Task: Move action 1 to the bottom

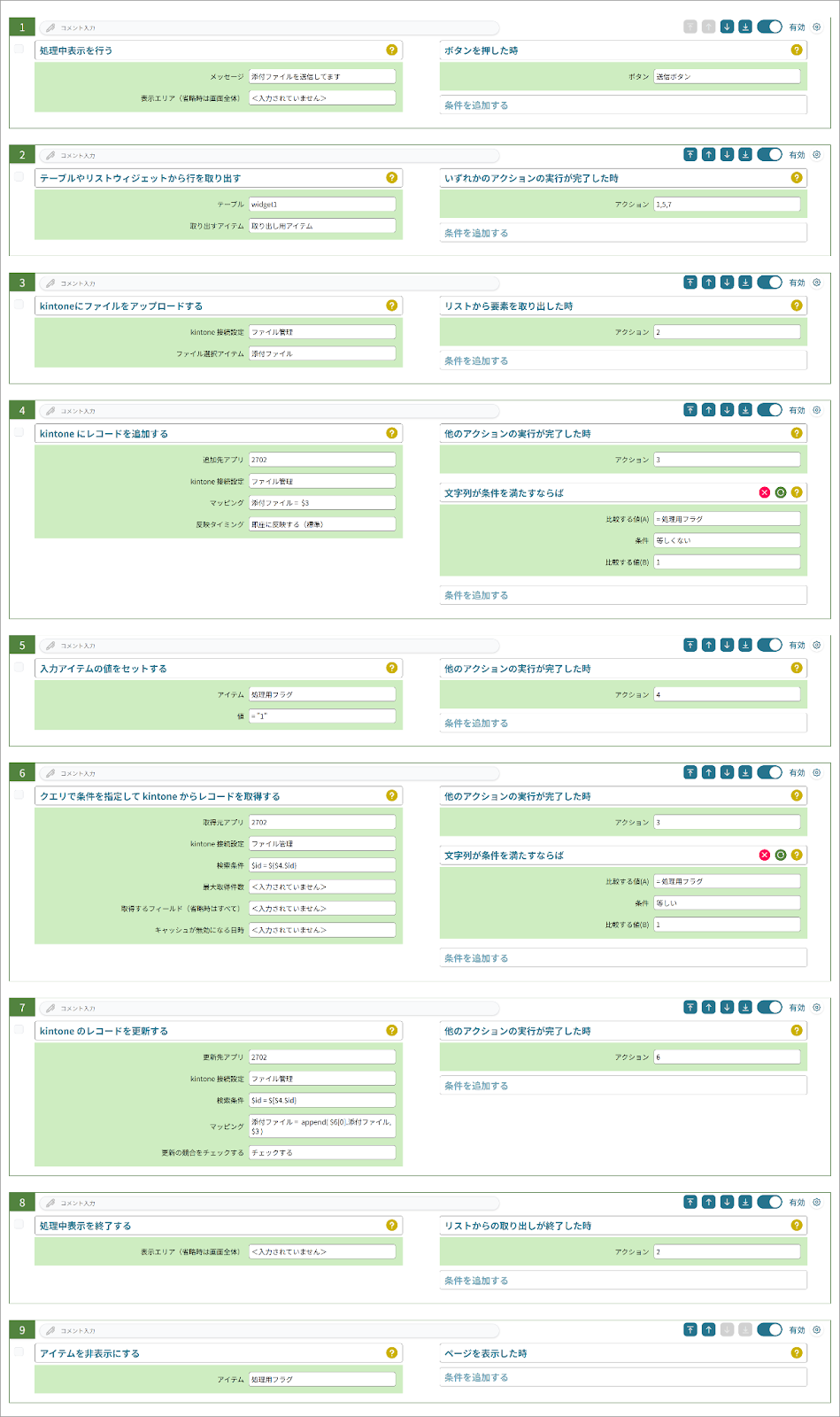Action: tap(745, 27)
